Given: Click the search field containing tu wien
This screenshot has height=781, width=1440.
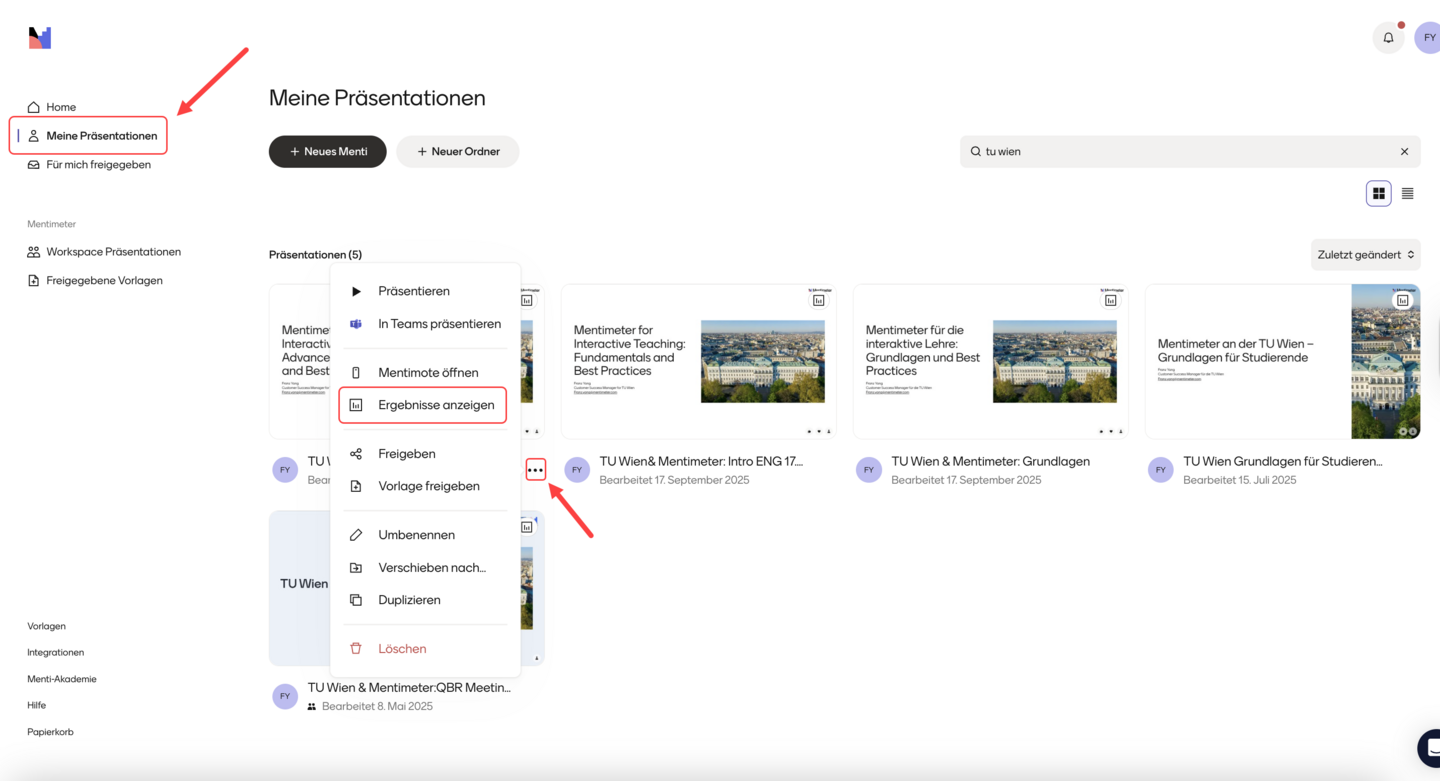Looking at the screenshot, I should click(x=1180, y=152).
